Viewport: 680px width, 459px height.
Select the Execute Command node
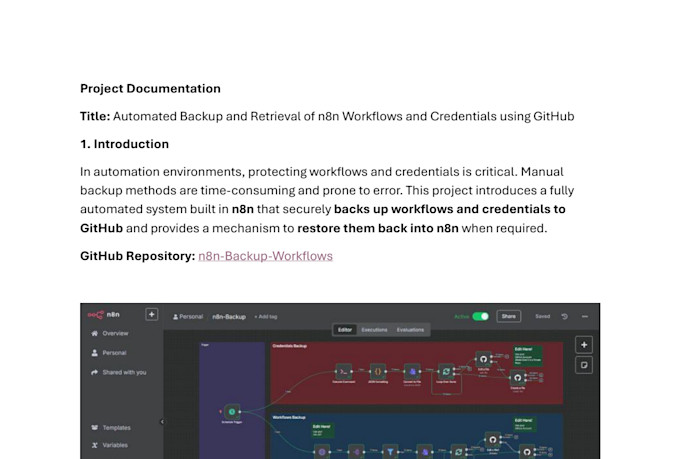pyautogui.click(x=343, y=371)
